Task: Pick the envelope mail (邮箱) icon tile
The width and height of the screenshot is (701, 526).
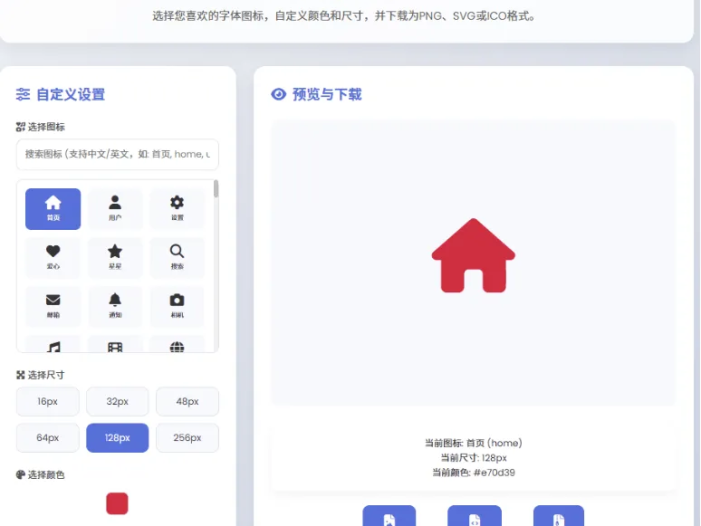Action: point(53,306)
